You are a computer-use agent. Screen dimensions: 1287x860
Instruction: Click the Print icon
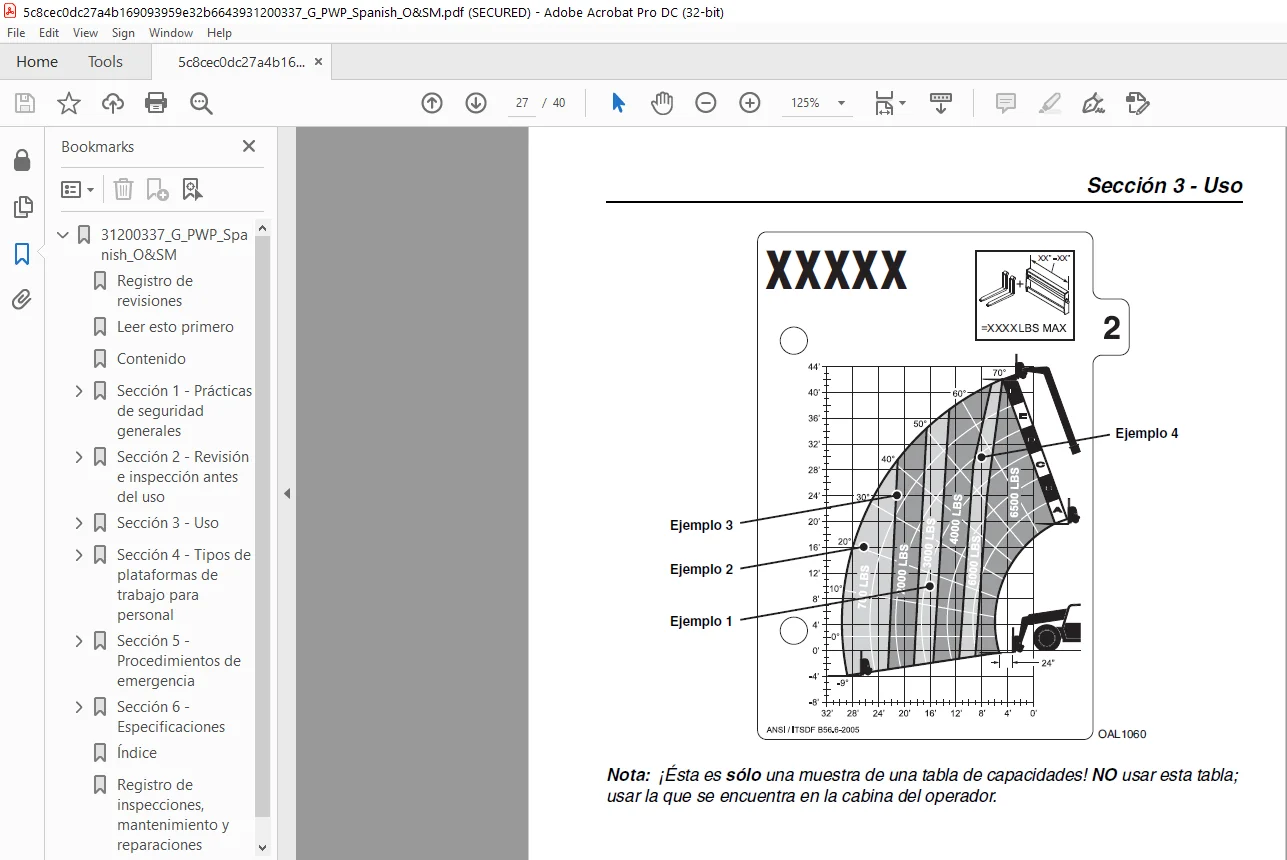(x=156, y=103)
